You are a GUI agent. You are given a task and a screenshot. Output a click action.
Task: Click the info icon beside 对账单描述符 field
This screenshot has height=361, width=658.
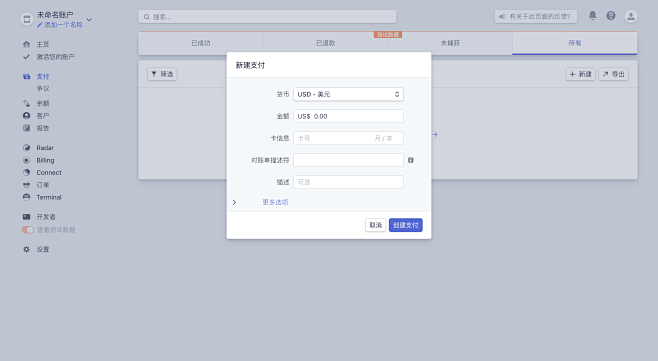411,160
